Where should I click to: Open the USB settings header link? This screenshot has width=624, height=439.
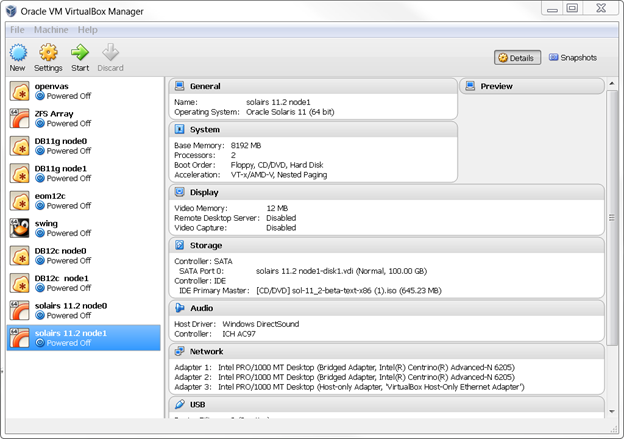click(x=197, y=405)
